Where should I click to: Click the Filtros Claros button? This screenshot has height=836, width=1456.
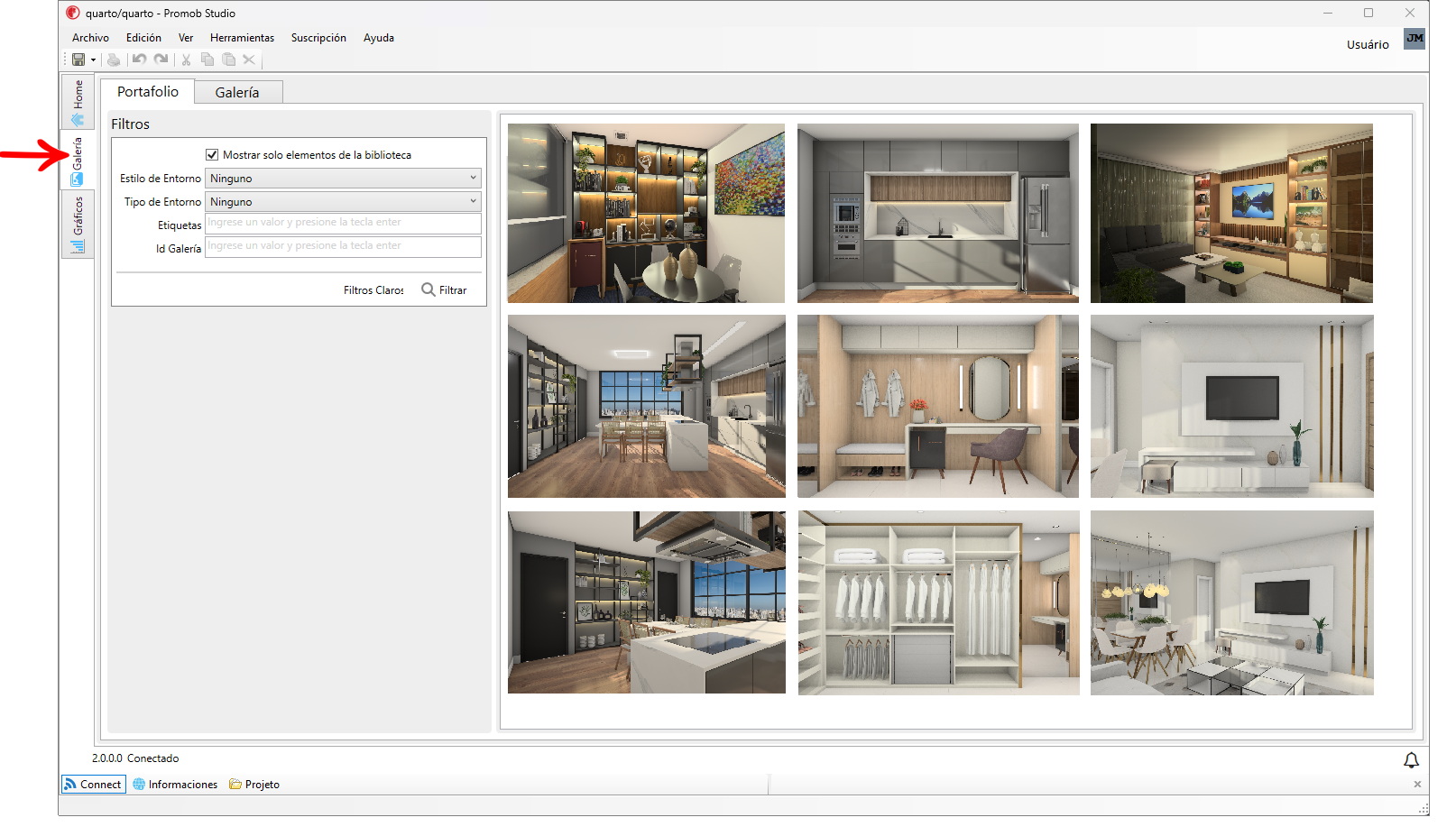[x=373, y=290]
